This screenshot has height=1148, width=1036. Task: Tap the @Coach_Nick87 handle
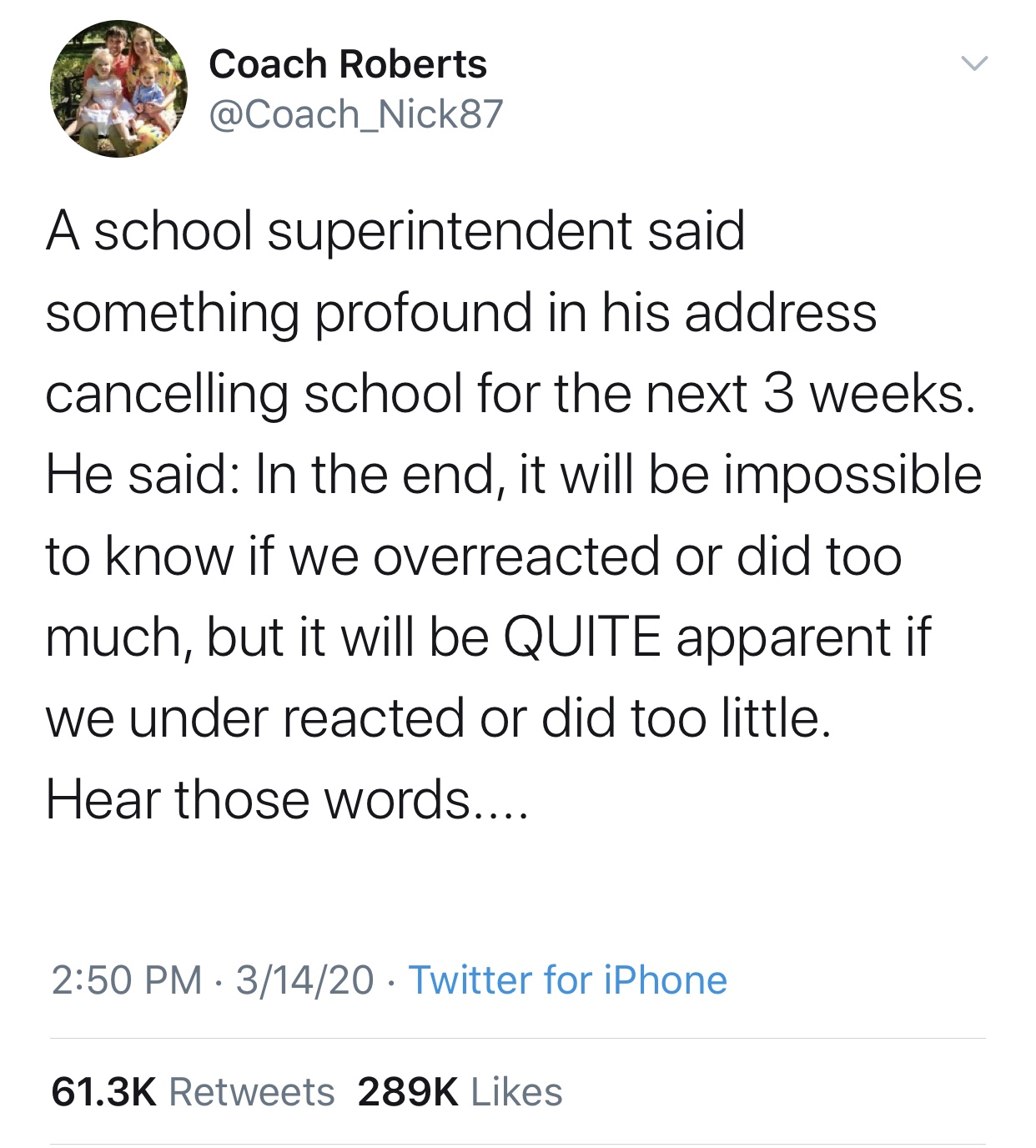[x=355, y=114]
